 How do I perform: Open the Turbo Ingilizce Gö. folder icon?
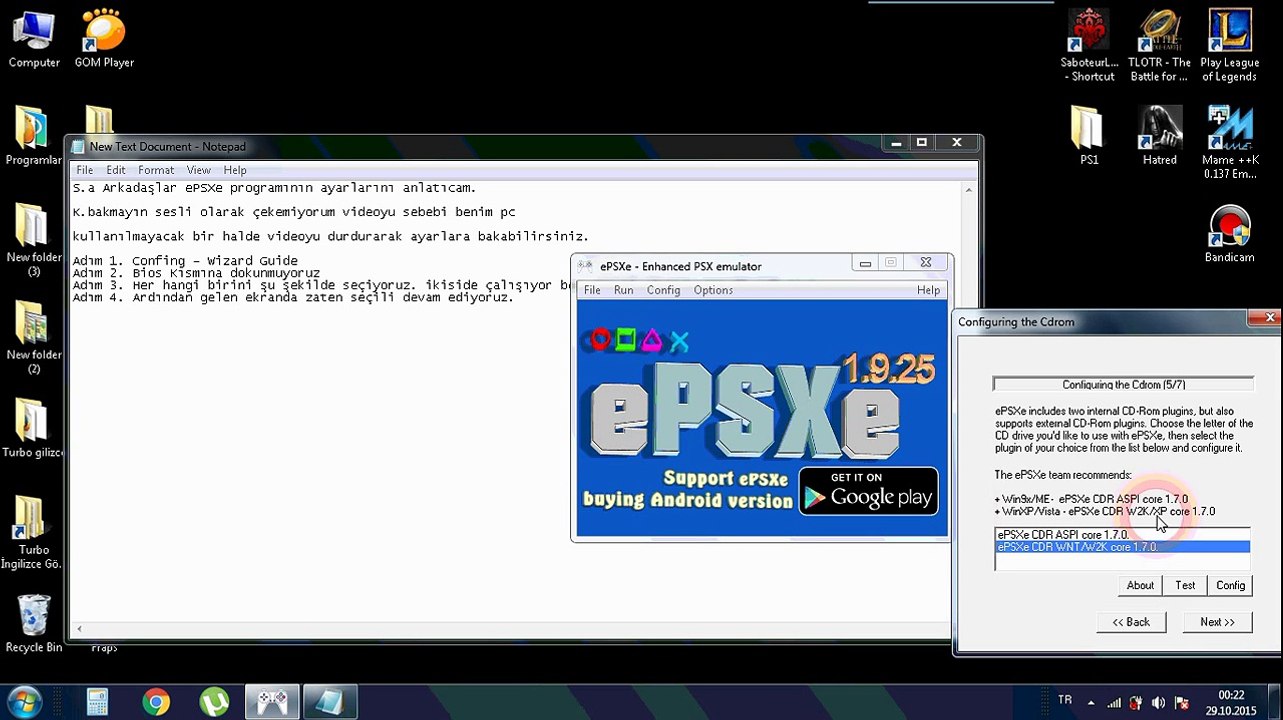(x=31, y=533)
